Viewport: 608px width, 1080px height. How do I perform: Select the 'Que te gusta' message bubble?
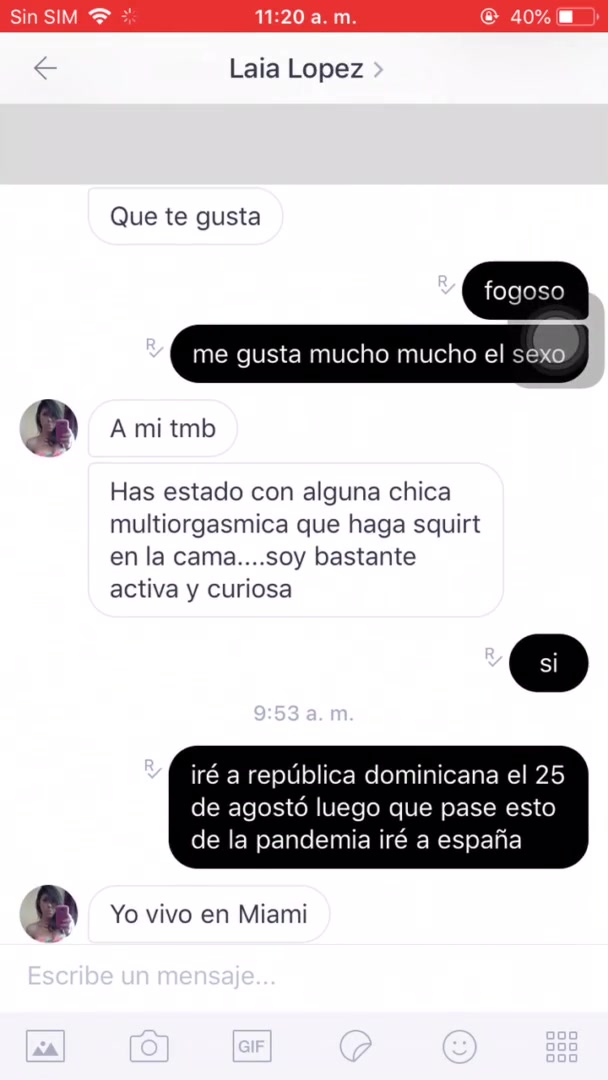coord(185,216)
